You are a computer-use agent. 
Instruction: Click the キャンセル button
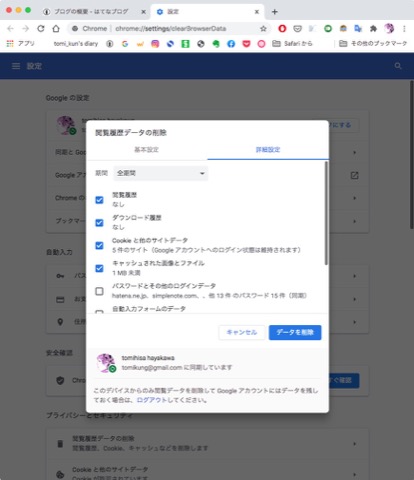point(242,332)
